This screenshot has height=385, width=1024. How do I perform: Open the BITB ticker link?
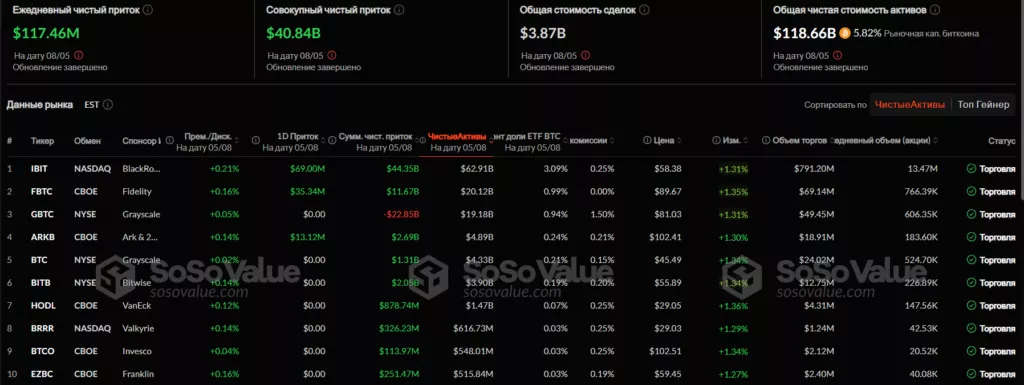pos(40,283)
